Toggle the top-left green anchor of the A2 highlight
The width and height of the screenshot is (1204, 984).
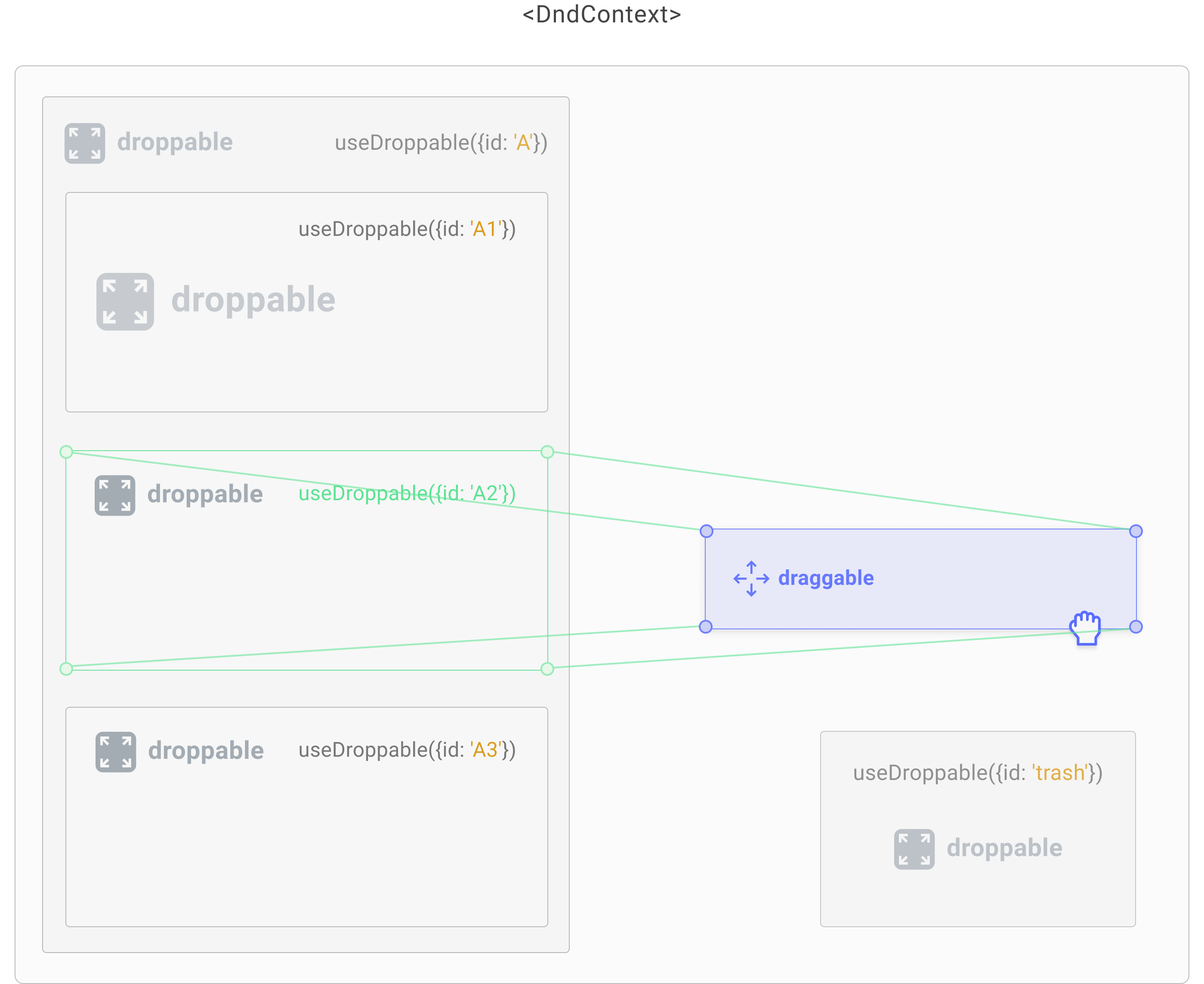[67, 452]
